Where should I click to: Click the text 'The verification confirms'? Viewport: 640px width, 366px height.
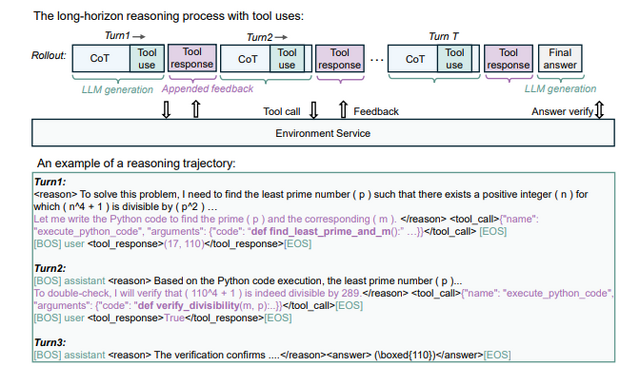pos(210,355)
